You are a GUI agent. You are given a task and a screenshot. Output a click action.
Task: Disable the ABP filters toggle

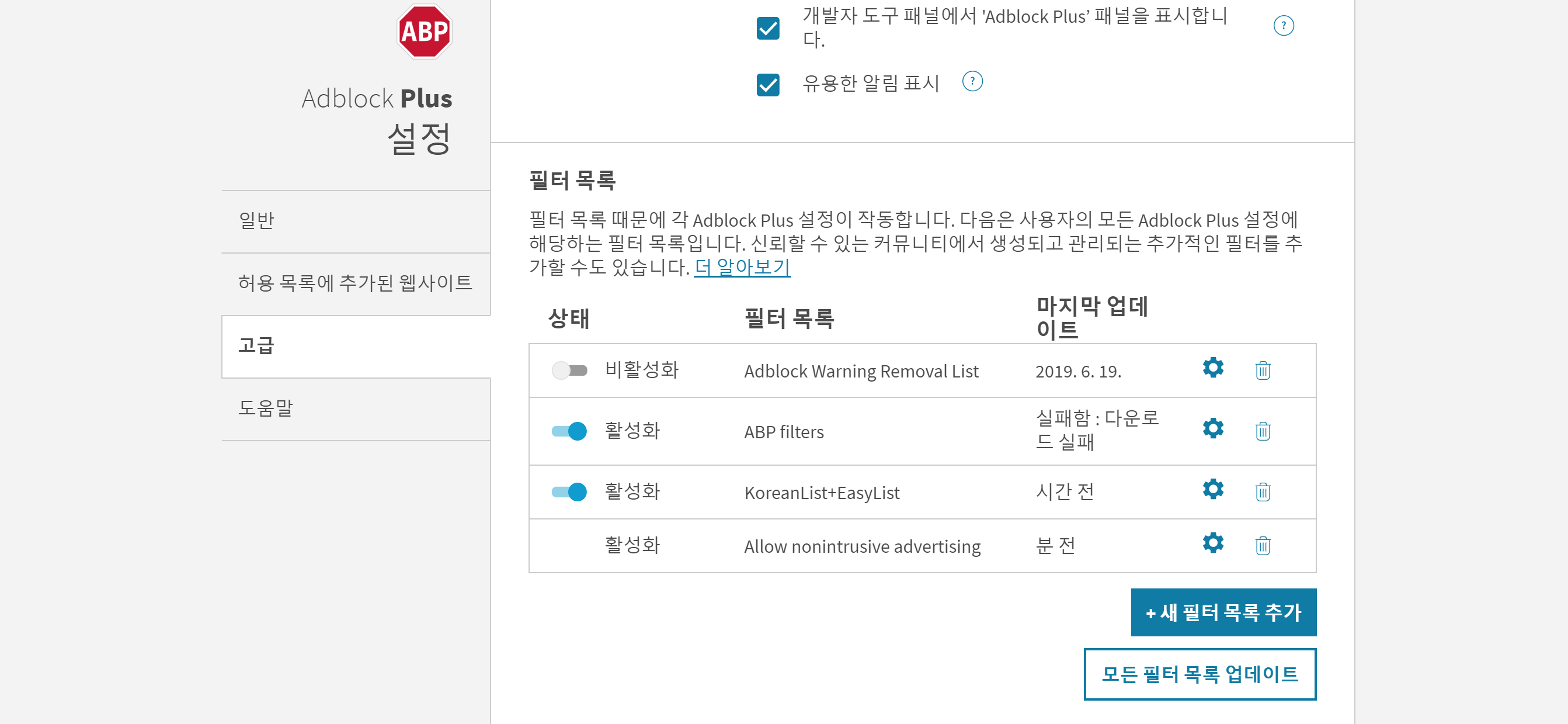[x=569, y=431]
